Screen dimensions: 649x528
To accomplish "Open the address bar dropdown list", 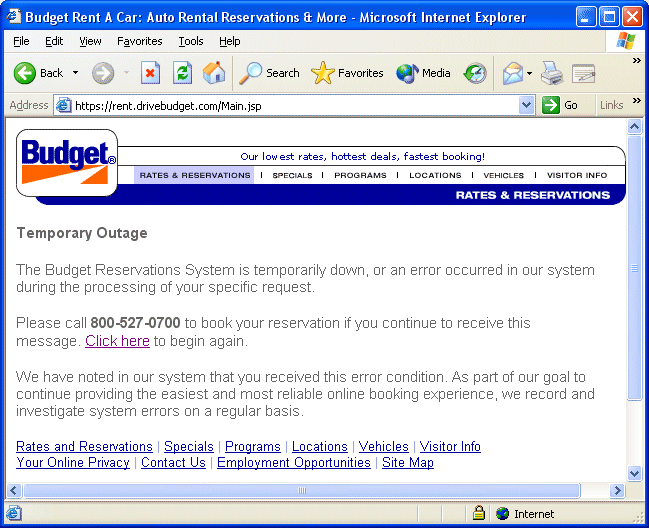I will click(x=526, y=105).
